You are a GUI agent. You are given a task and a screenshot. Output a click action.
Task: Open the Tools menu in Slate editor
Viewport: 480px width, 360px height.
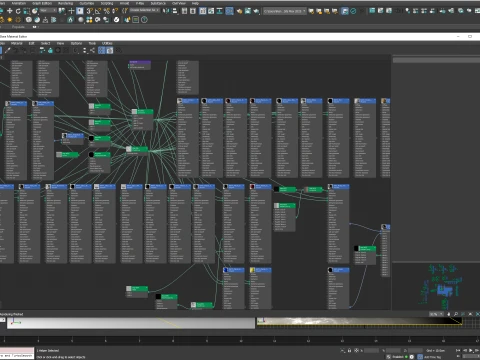point(92,43)
